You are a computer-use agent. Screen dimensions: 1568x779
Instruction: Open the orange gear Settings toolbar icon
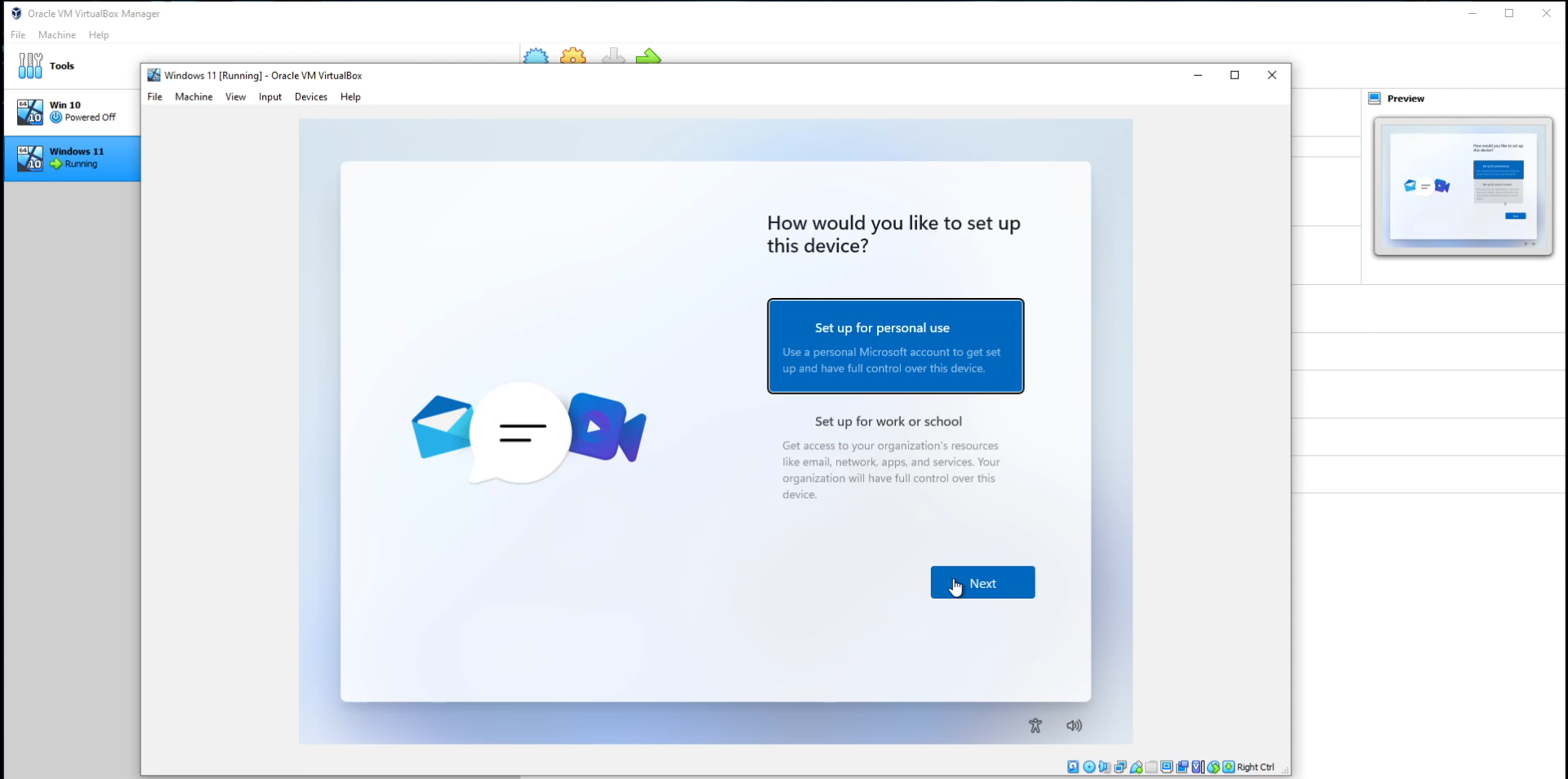573,56
